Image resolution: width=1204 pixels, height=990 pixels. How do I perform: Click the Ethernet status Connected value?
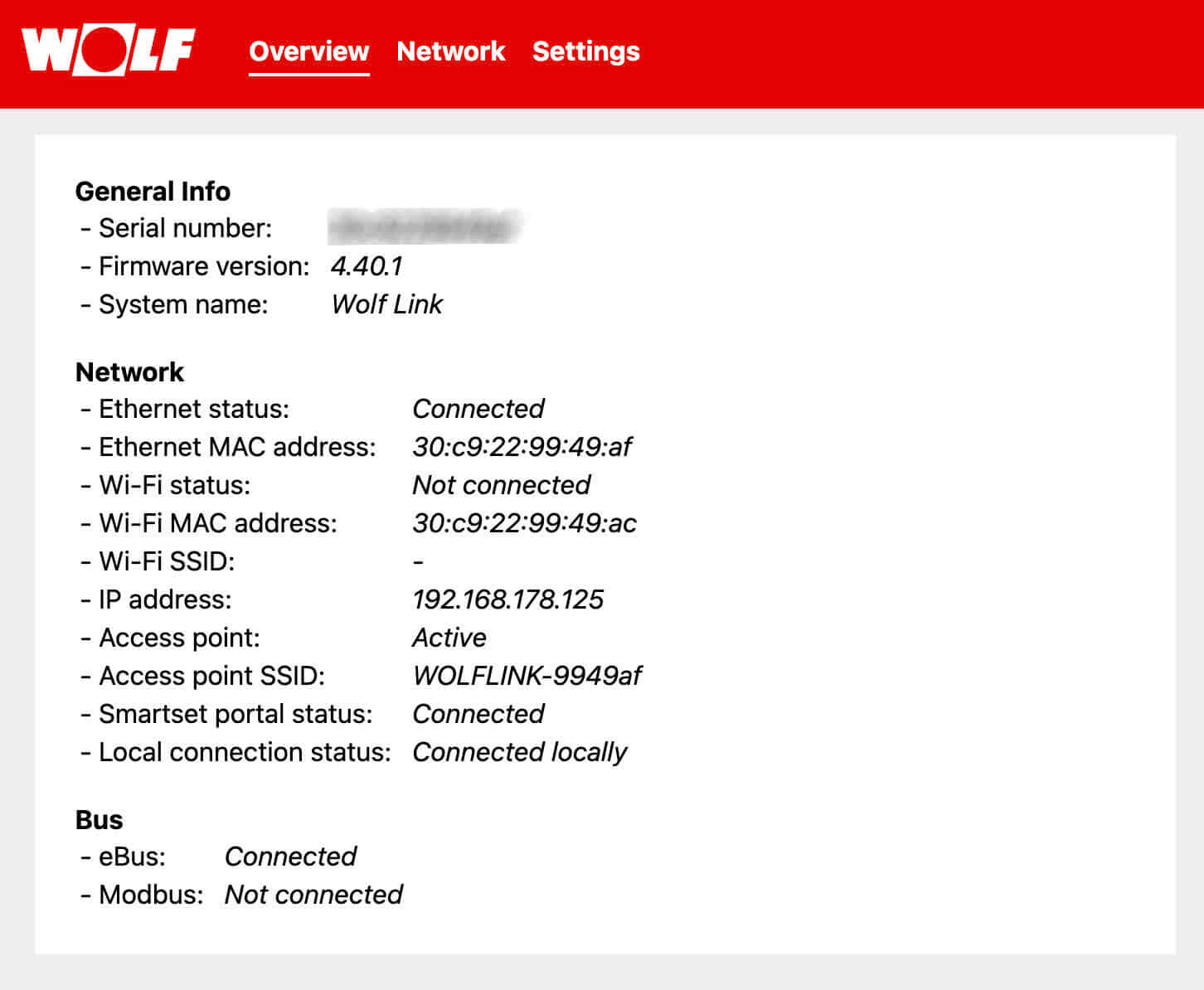[x=478, y=409]
